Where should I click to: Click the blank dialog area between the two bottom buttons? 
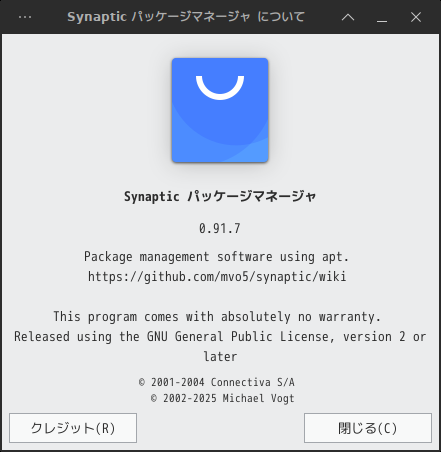pyautogui.click(x=220, y=428)
